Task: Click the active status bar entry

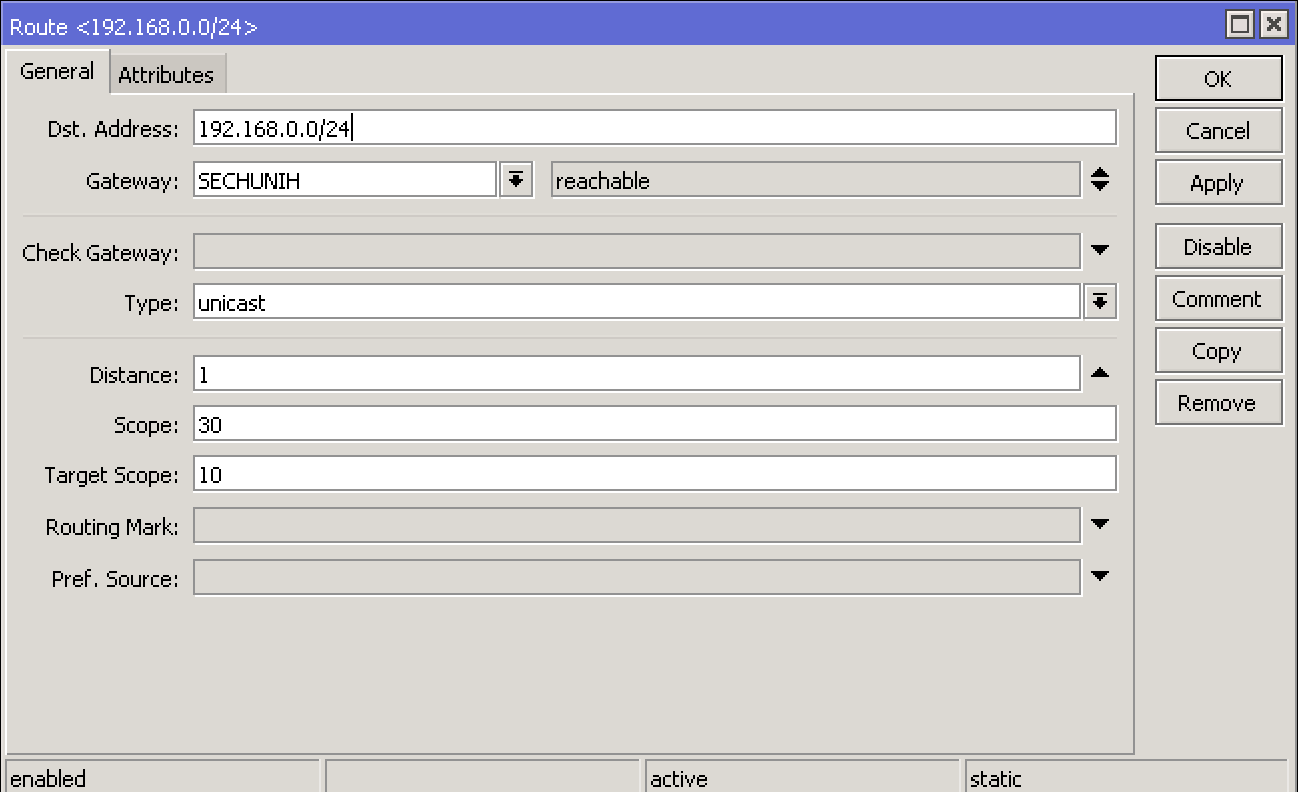Action: [x=802, y=777]
